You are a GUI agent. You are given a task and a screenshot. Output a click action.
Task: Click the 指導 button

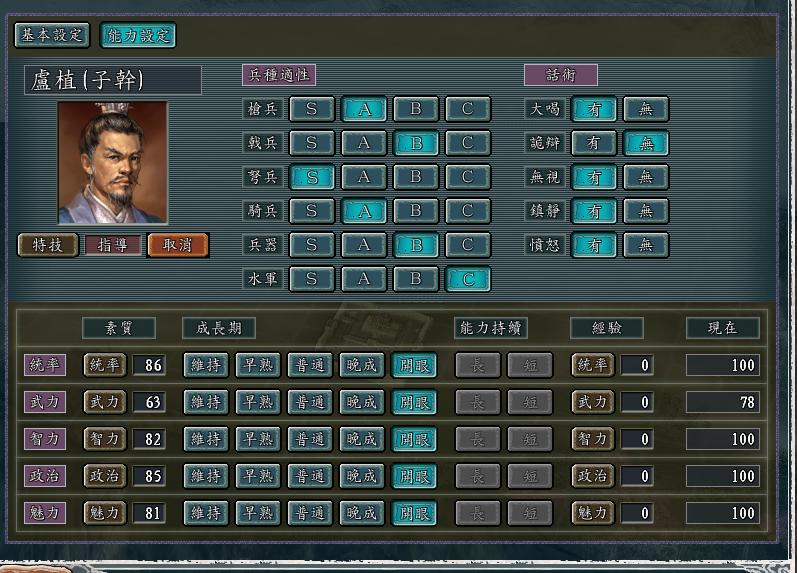tap(112, 245)
